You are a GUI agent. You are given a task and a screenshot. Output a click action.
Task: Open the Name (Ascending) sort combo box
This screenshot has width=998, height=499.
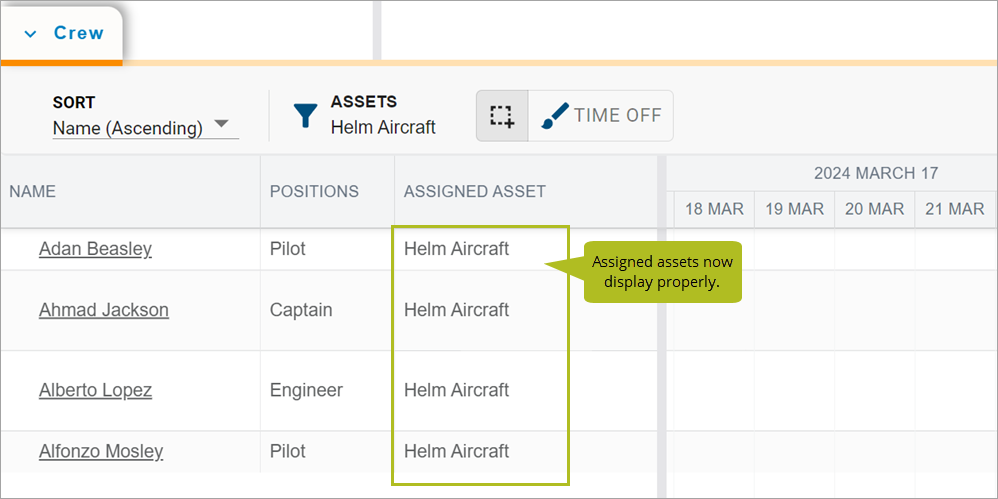146,128
